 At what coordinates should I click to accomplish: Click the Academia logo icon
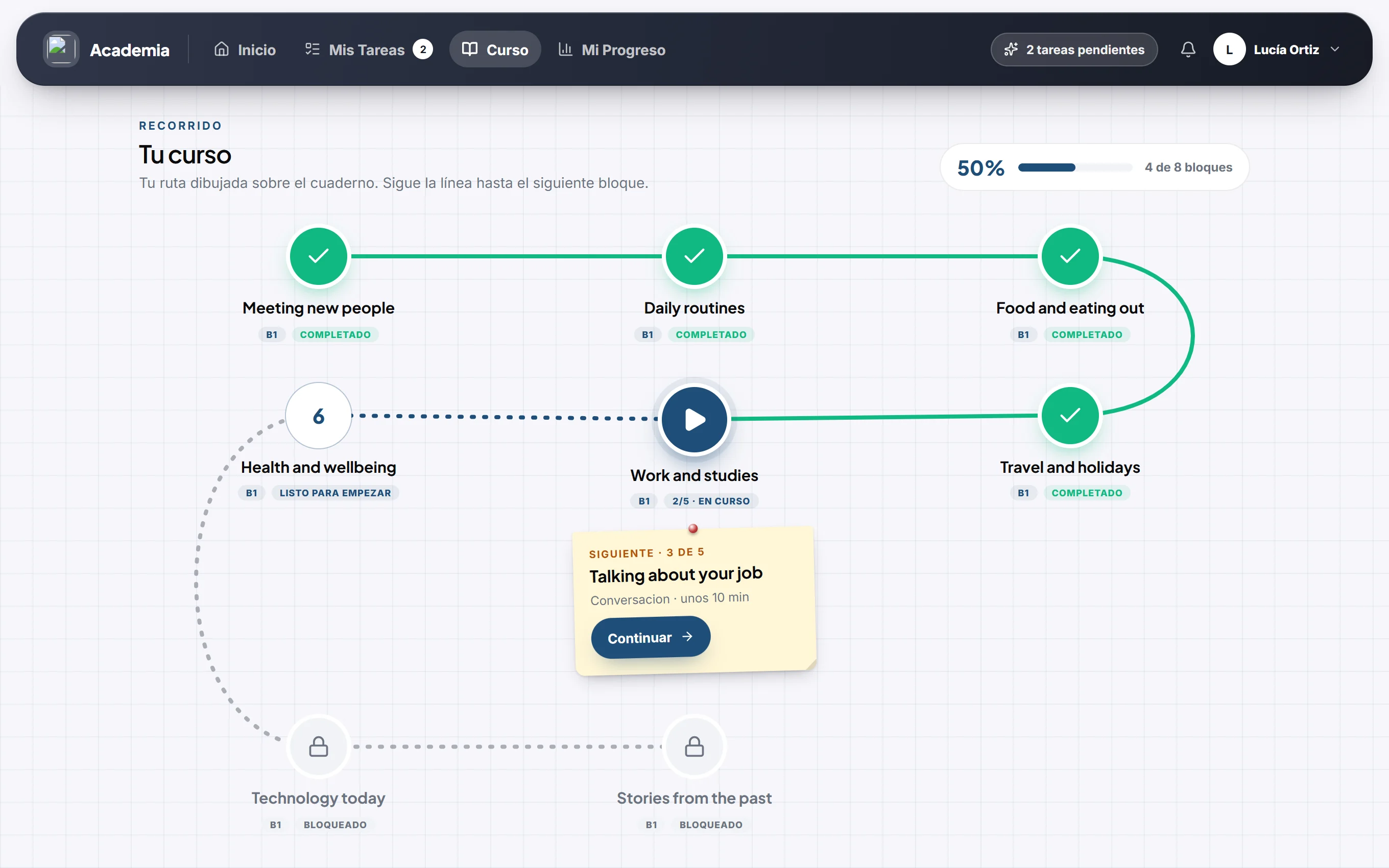click(61, 50)
